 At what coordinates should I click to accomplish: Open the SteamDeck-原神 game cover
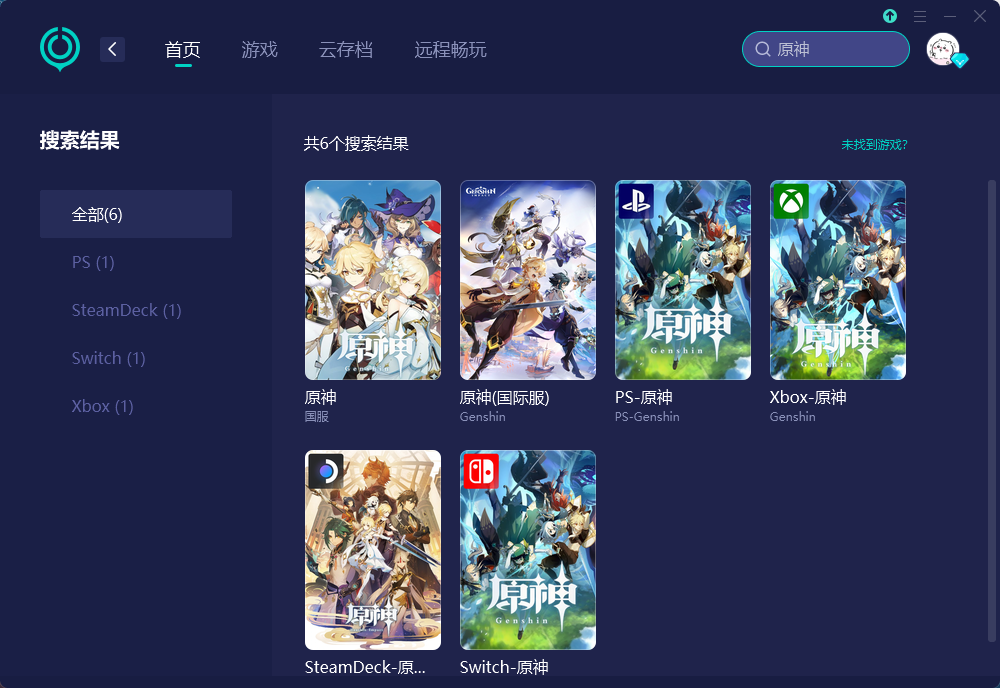click(x=373, y=550)
